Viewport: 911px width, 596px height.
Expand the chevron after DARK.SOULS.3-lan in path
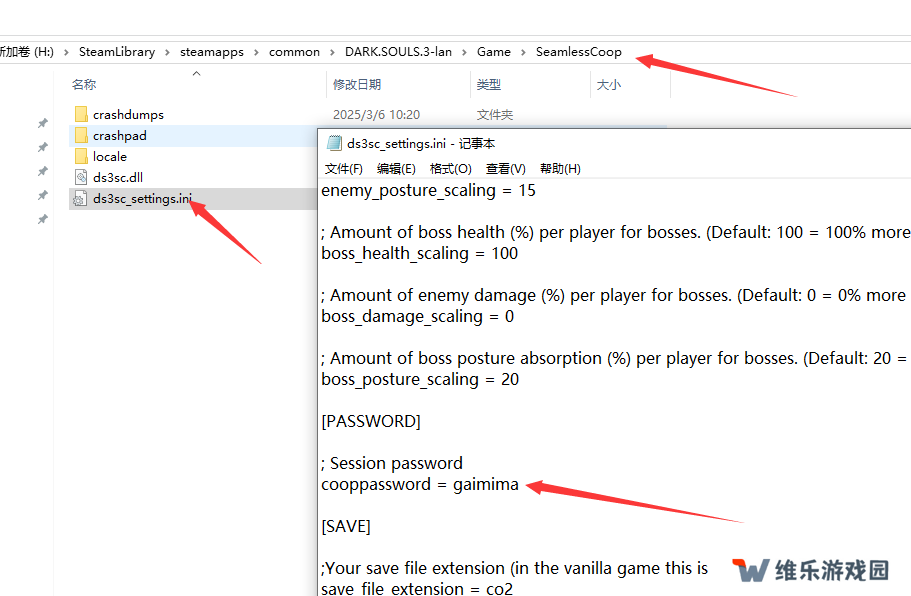point(464,52)
